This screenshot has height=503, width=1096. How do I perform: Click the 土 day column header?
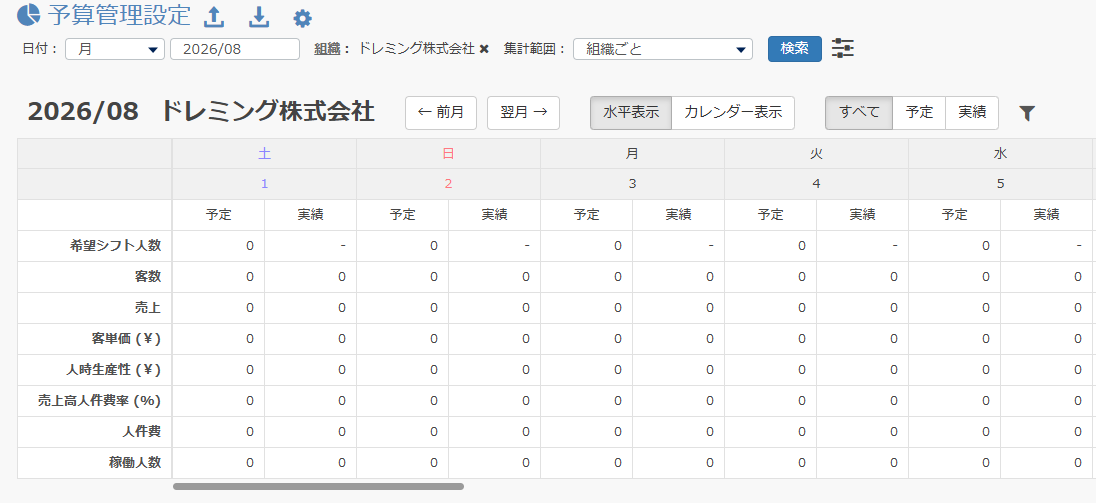[x=264, y=154]
